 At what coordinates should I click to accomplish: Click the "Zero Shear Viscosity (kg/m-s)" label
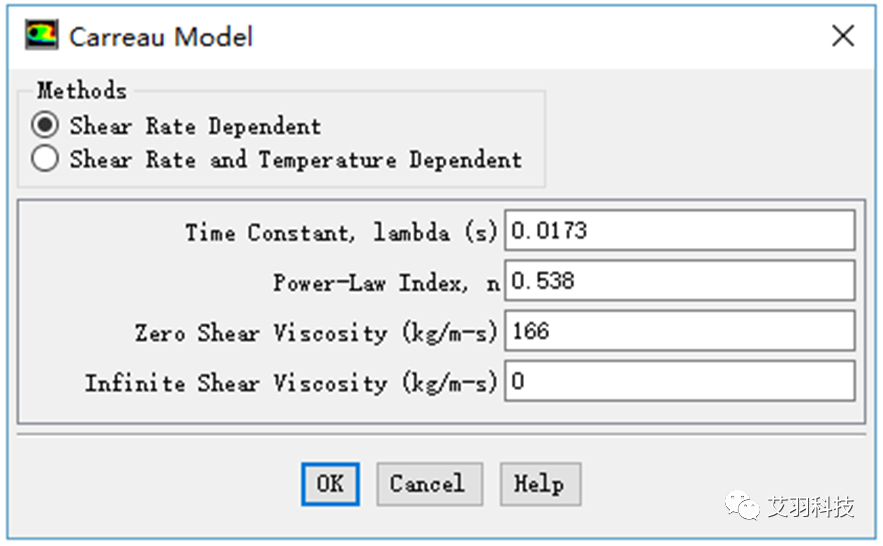(316, 333)
